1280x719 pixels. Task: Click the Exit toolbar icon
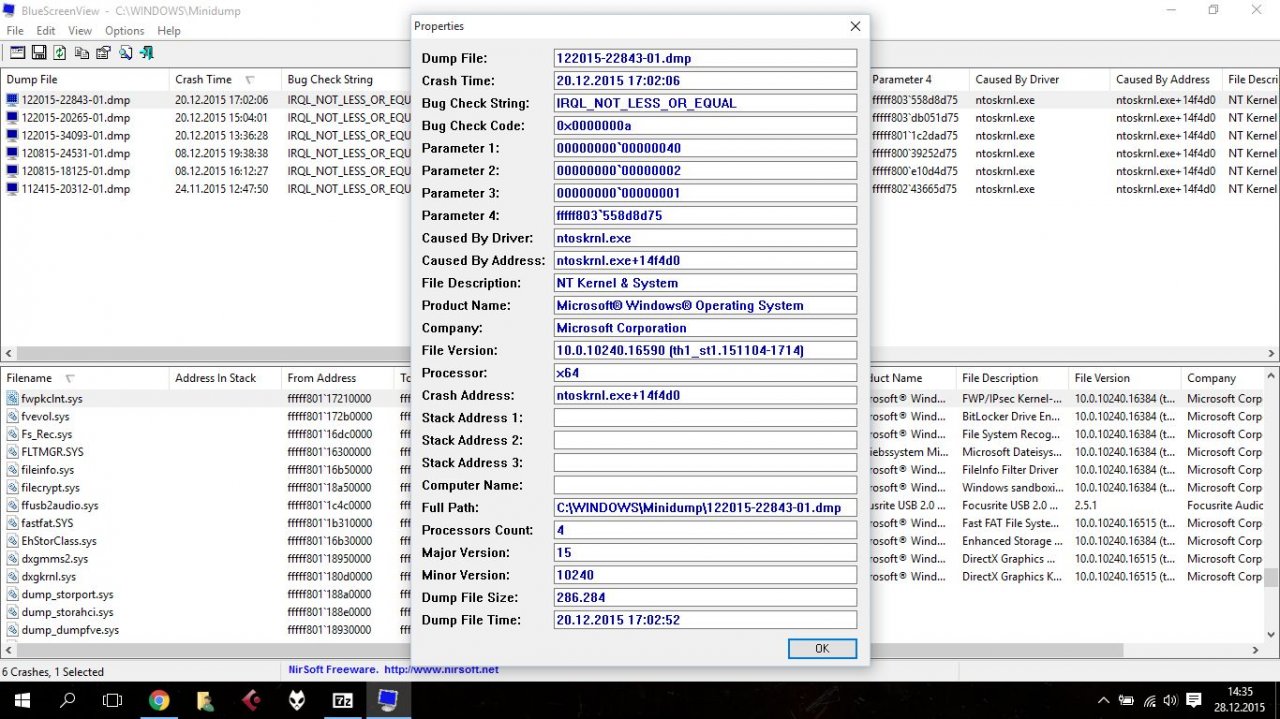[147, 53]
